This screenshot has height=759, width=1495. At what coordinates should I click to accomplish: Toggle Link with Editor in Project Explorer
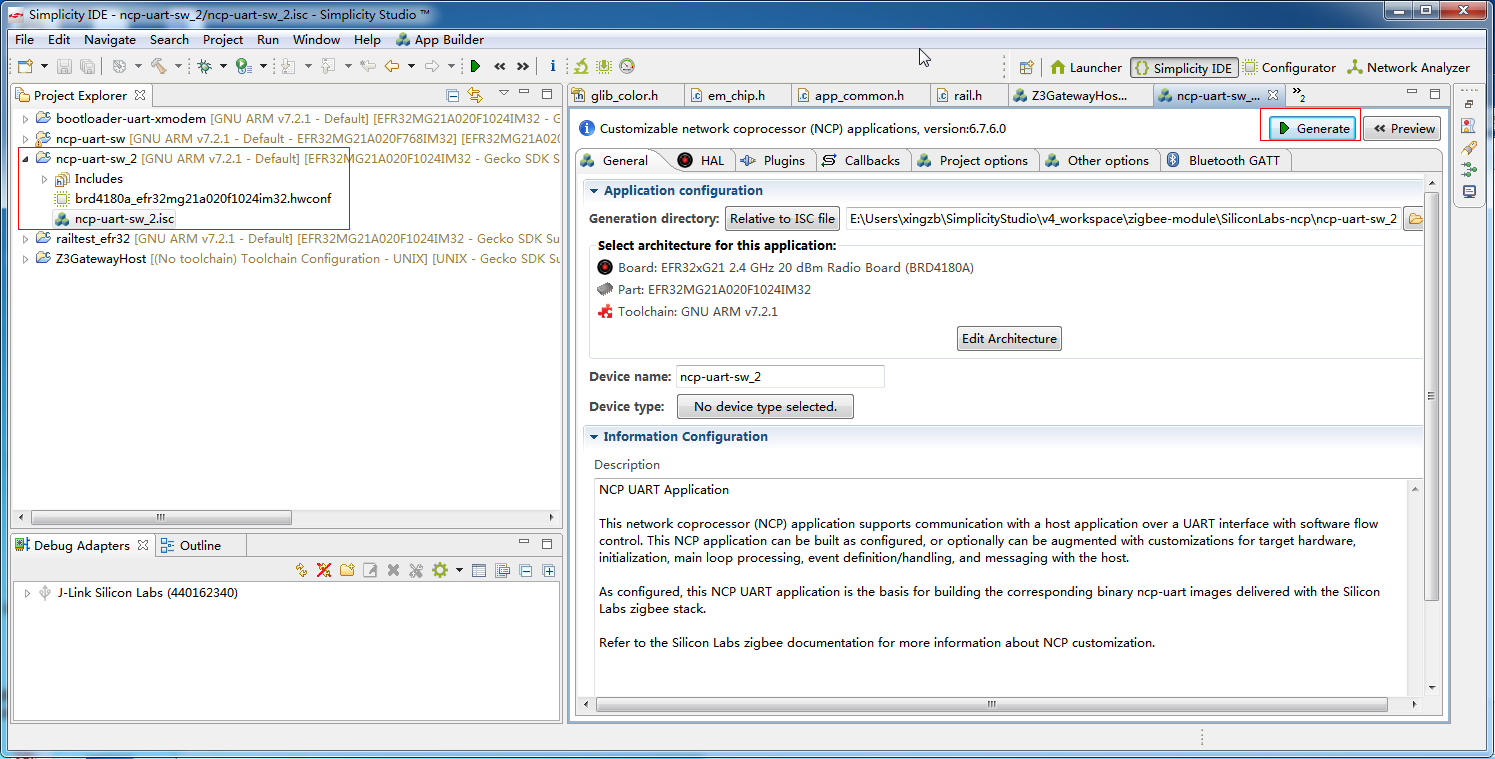click(x=475, y=95)
